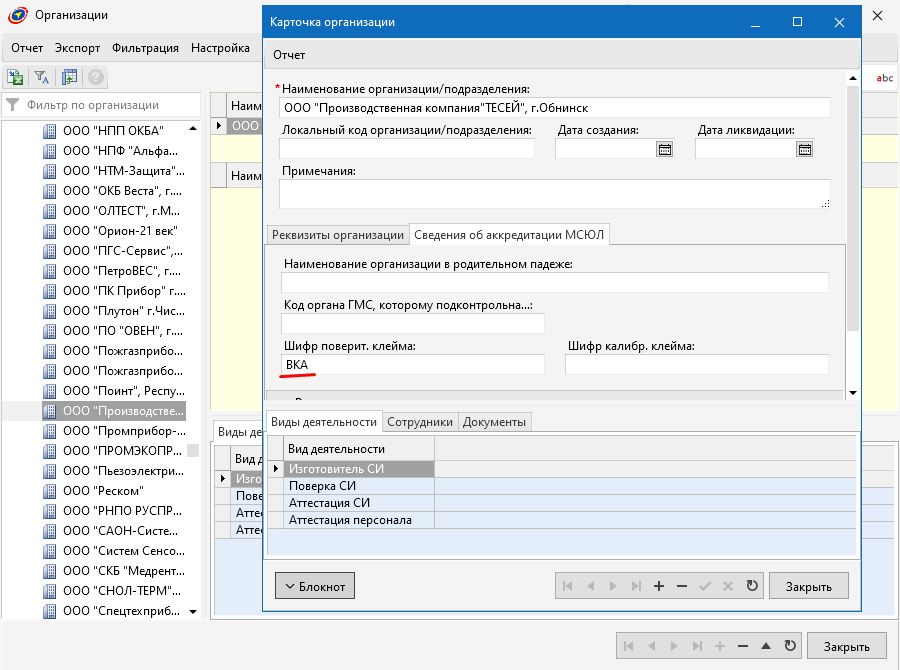Click Шифр поверит. клейма field with ВКА
The width and height of the screenshot is (900, 670).
413,365
